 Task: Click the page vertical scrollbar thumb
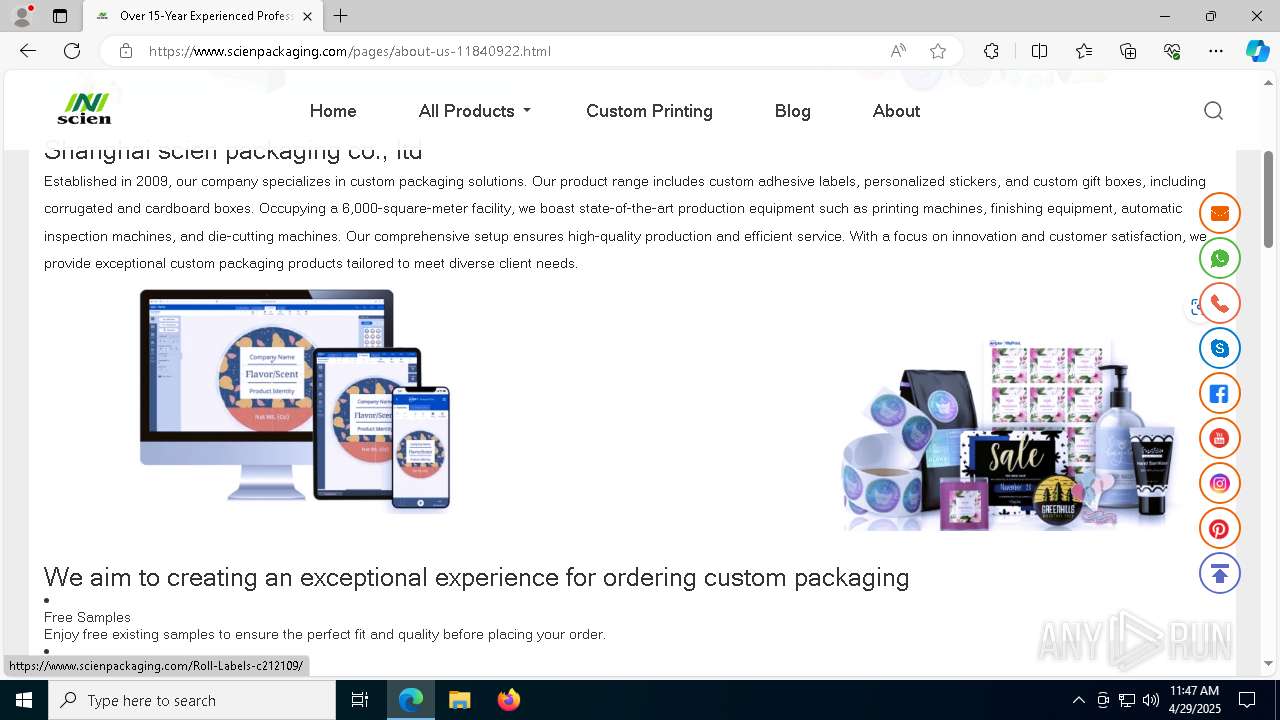pos(1268,199)
